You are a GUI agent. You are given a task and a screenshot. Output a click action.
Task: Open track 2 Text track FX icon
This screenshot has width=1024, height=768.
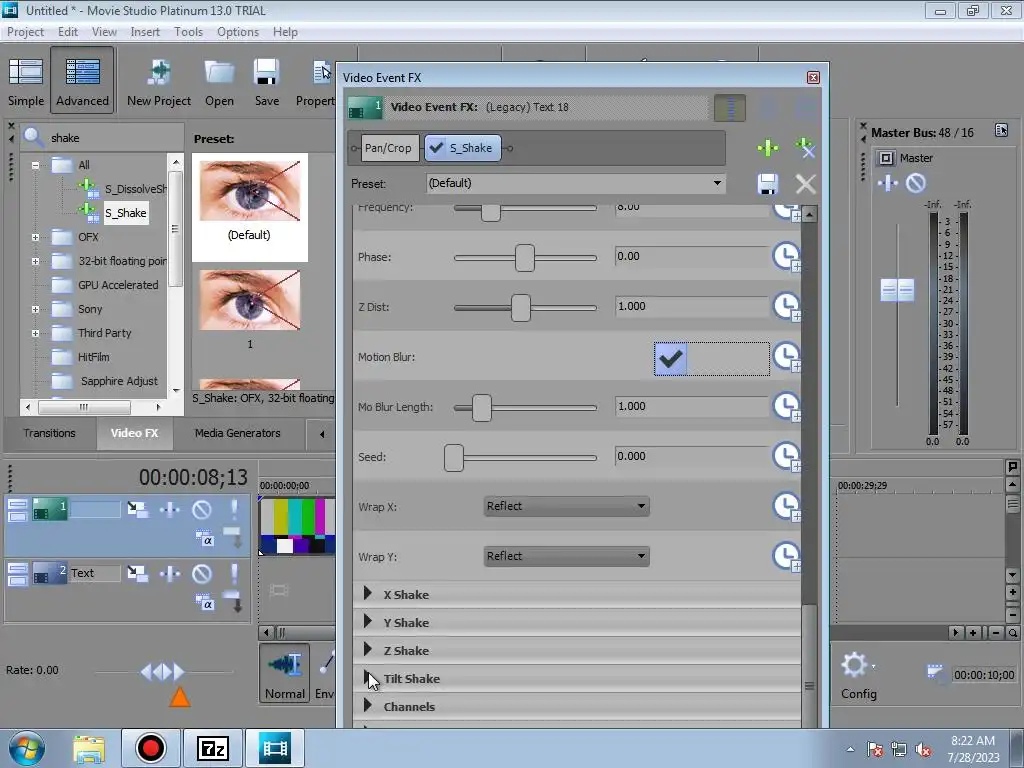[170, 573]
